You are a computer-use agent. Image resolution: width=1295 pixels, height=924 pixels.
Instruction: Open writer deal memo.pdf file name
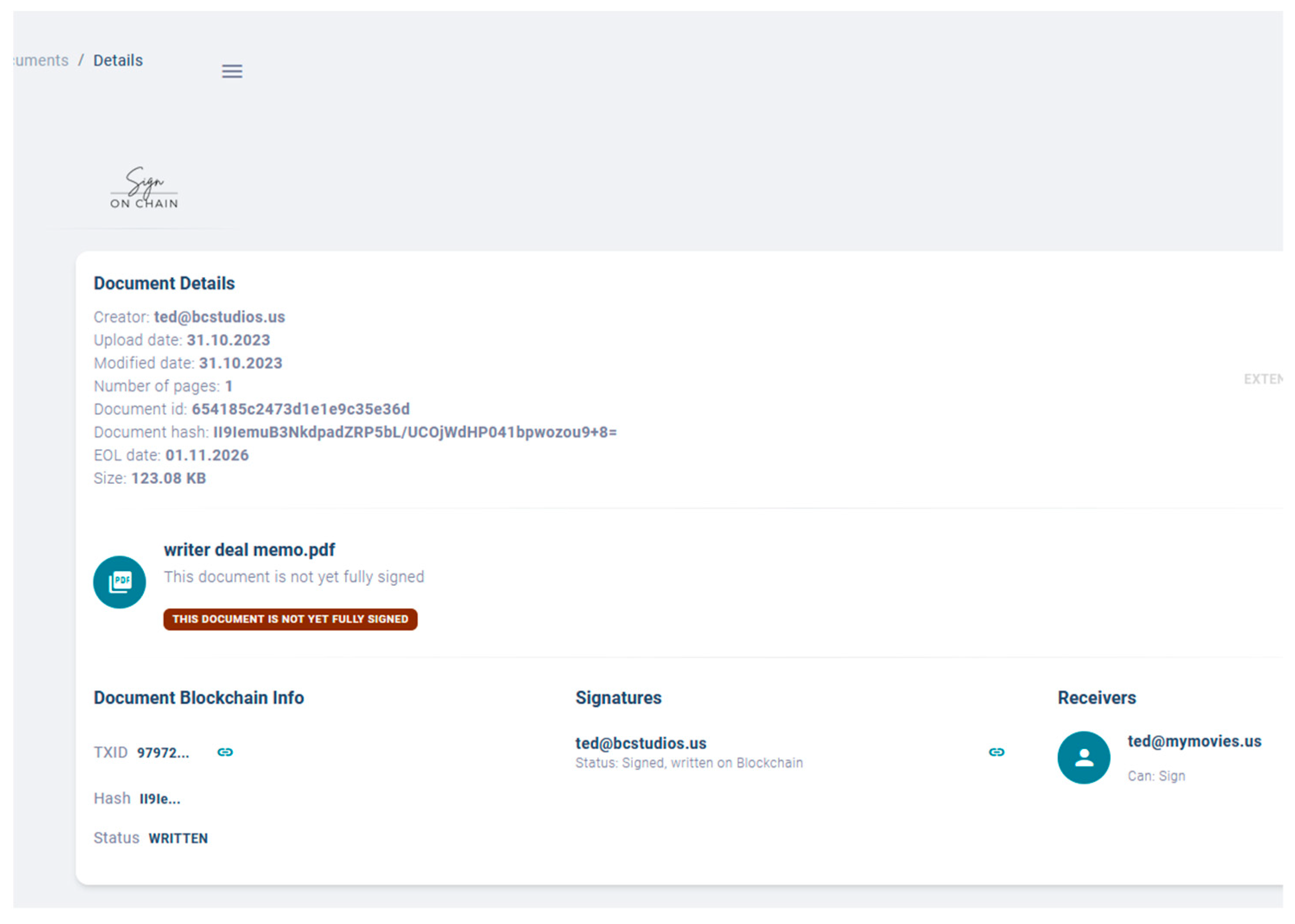(249, 549)
